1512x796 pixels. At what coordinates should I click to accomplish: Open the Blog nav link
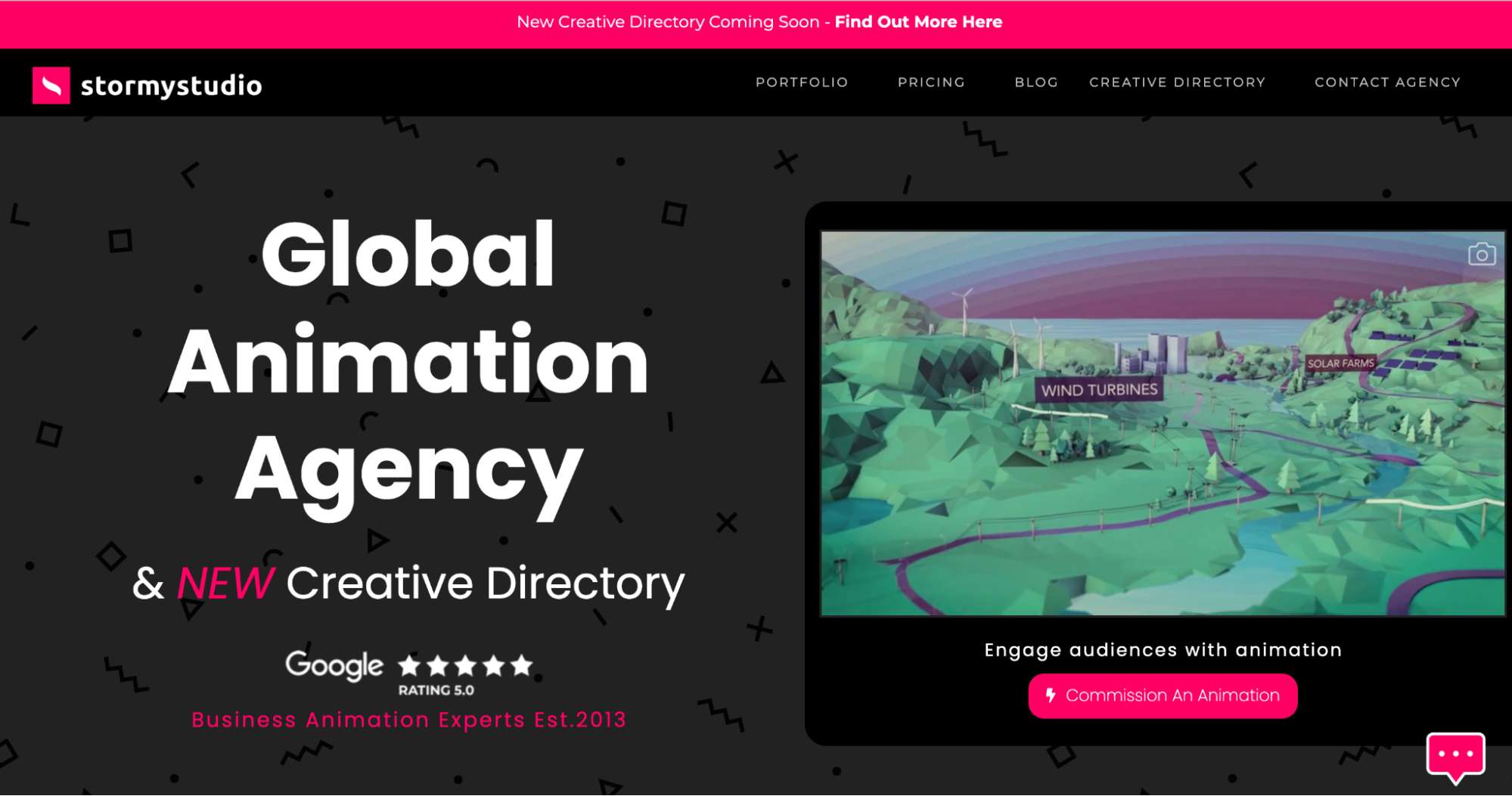[x=1035, y=82]
